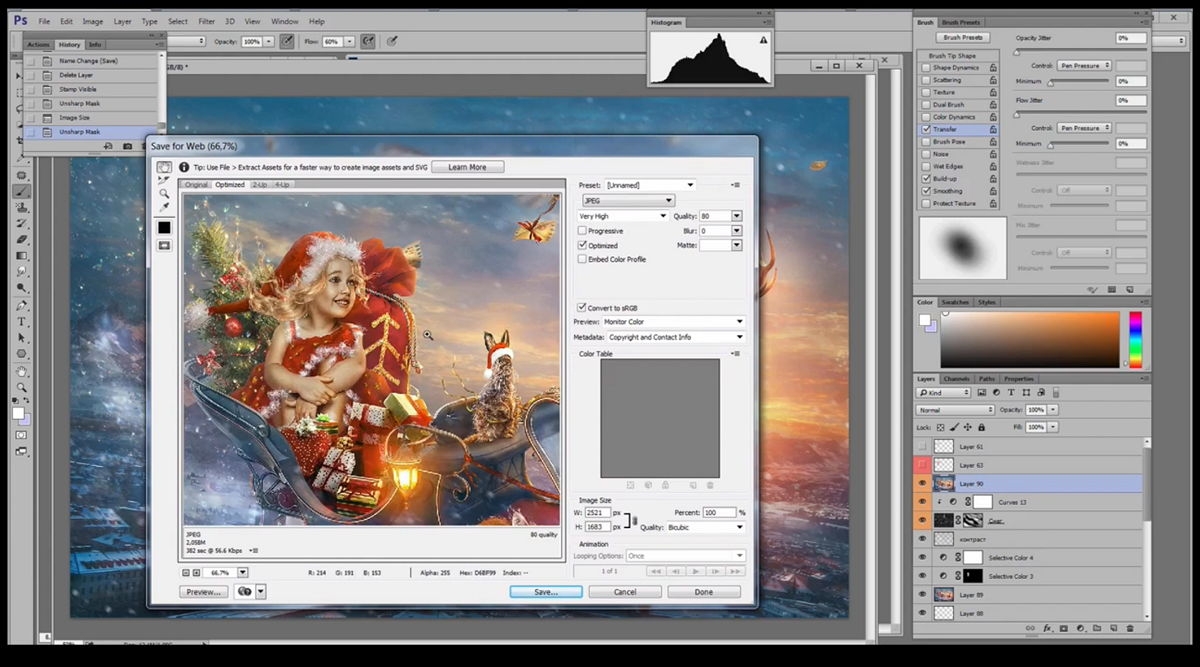1200x667 pixels.
Task: Create a new layer icon
Action: tap(1112, 628)
